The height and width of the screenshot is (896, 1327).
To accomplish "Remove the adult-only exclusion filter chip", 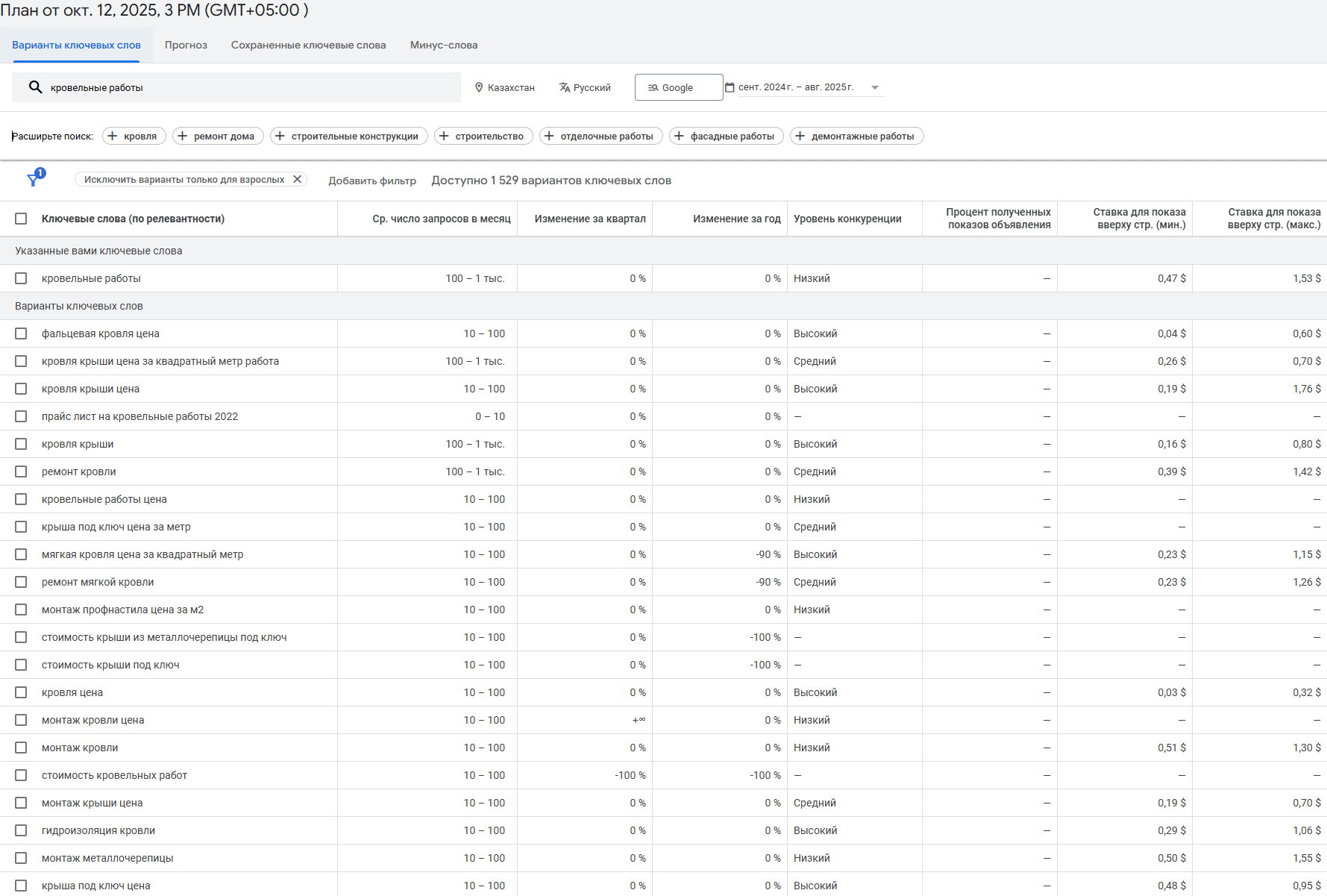I will (297, 179).
